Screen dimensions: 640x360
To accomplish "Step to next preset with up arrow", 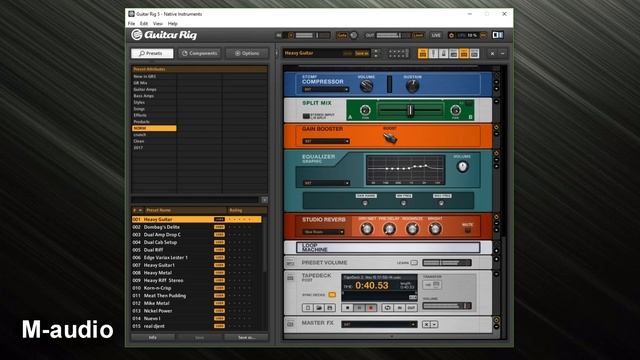I will point(376,51).
